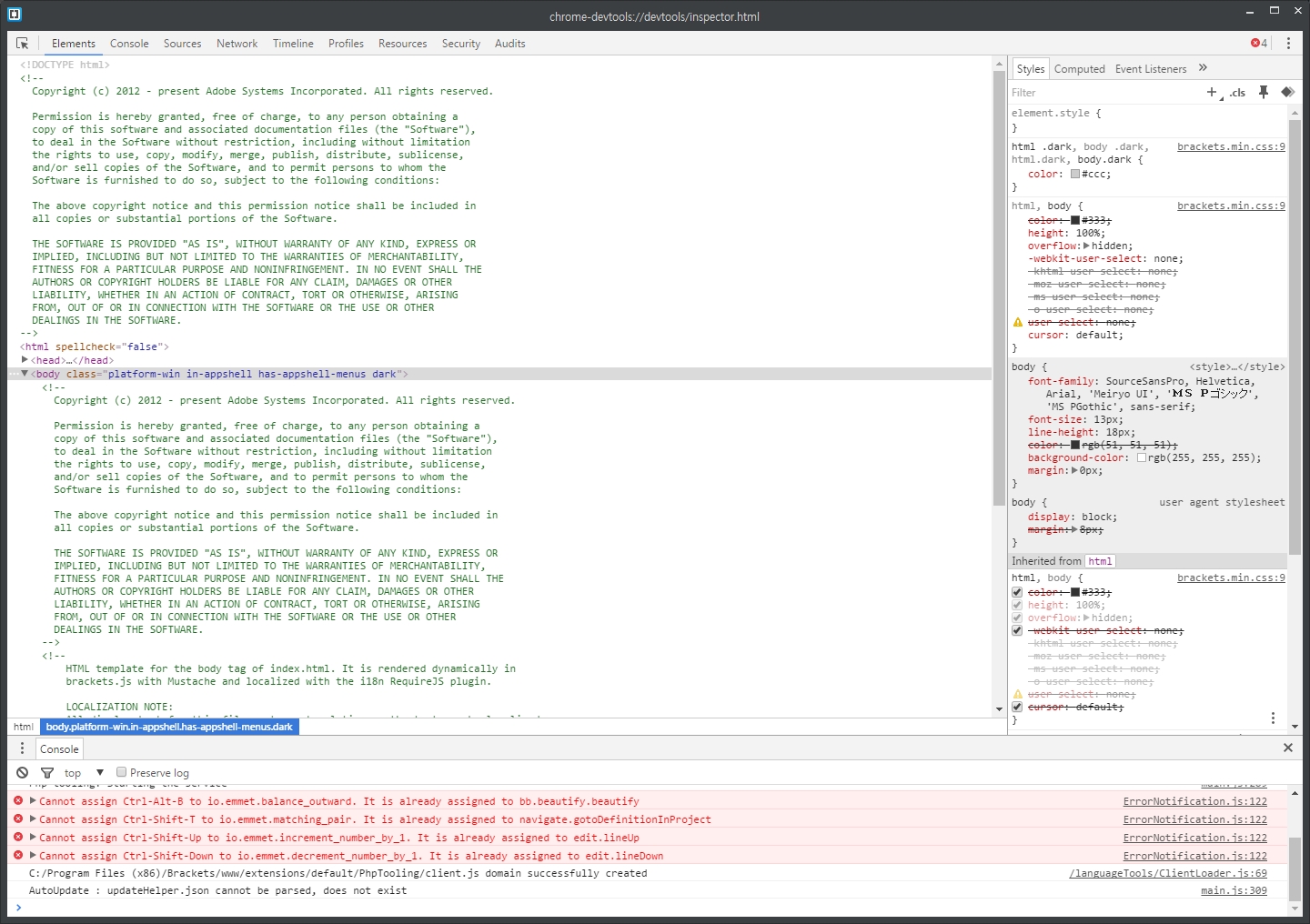Add a new style rule with plus icon
1310x924 pixels.
(x=1212, y=92)
